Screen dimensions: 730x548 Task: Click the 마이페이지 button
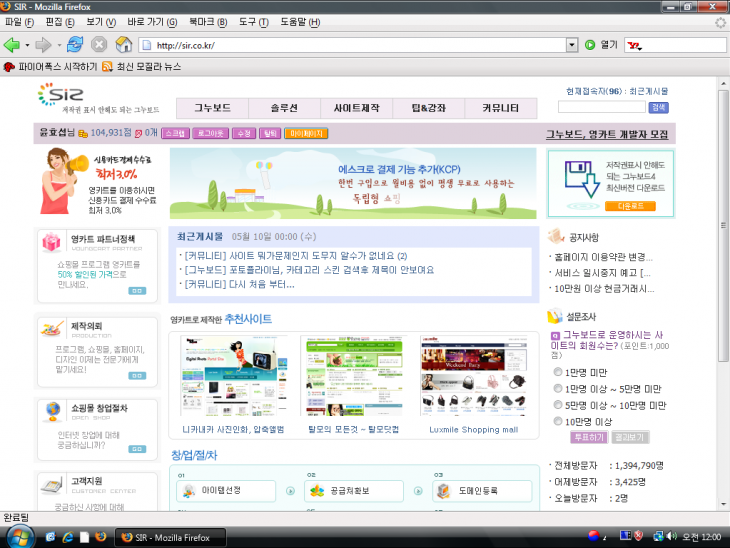[306, 134]
